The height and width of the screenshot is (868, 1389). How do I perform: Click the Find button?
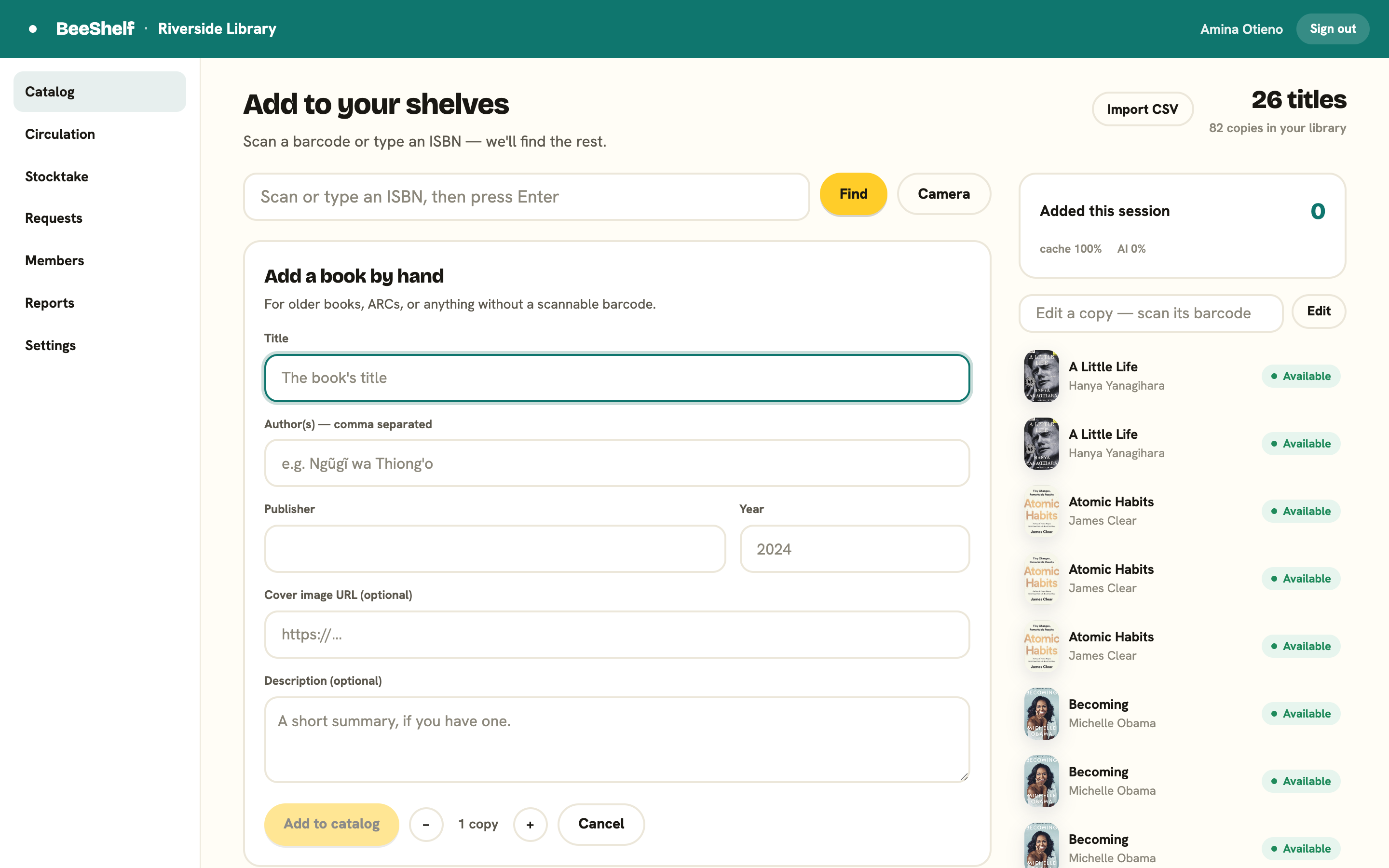point(853,194)
